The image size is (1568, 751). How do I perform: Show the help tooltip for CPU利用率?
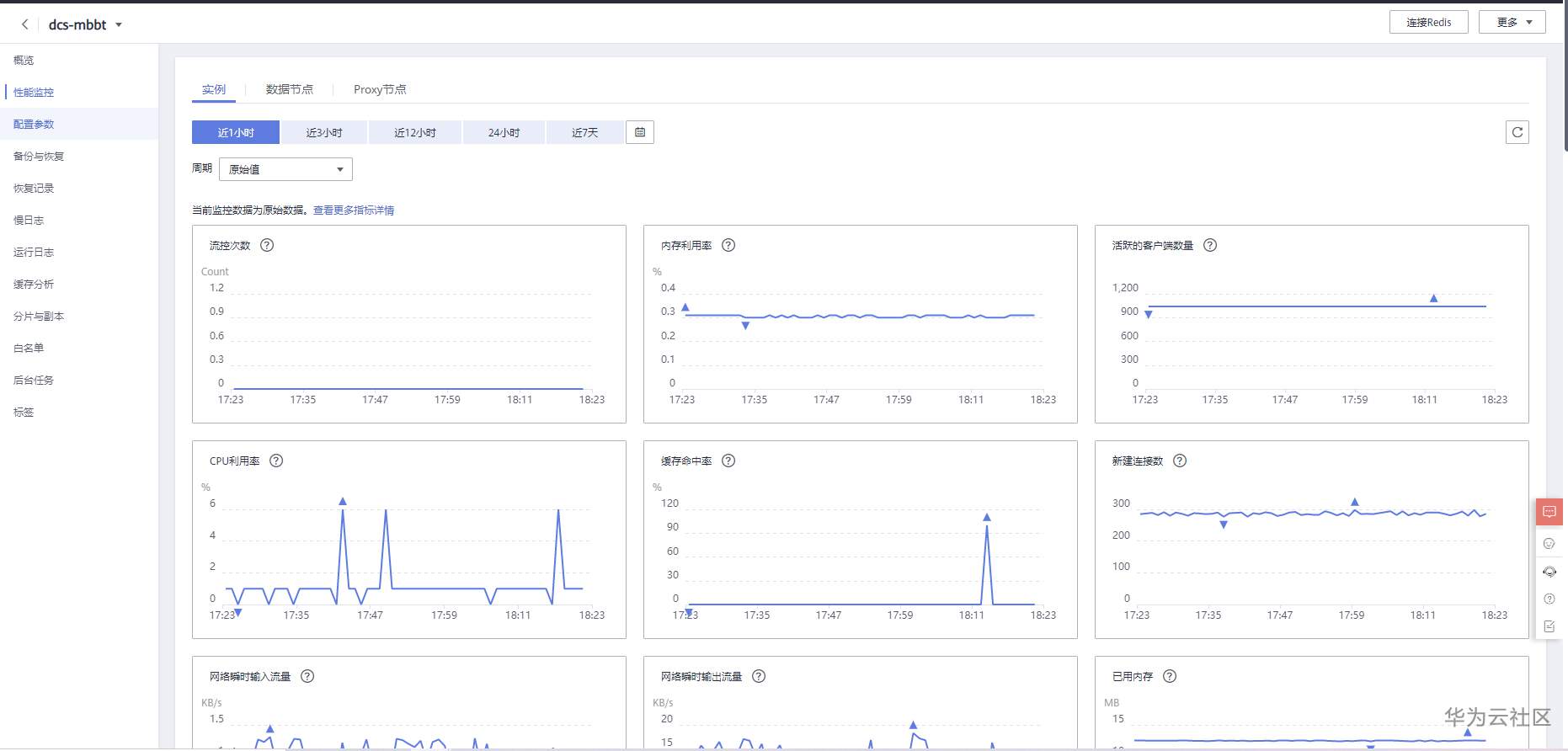(x=276, y=461)
